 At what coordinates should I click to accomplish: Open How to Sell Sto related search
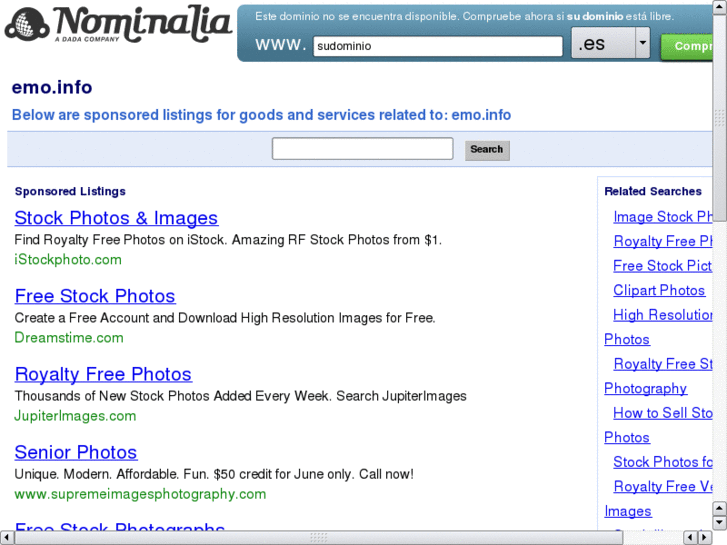pyautogui.click(x=663, y=413)
